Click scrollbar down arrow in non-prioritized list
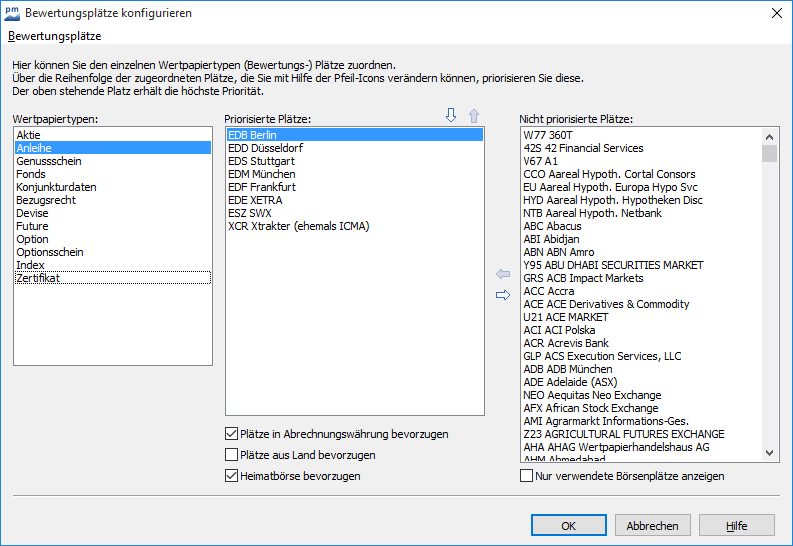Screen dimensions: 793x546 (x=769, y=453)
